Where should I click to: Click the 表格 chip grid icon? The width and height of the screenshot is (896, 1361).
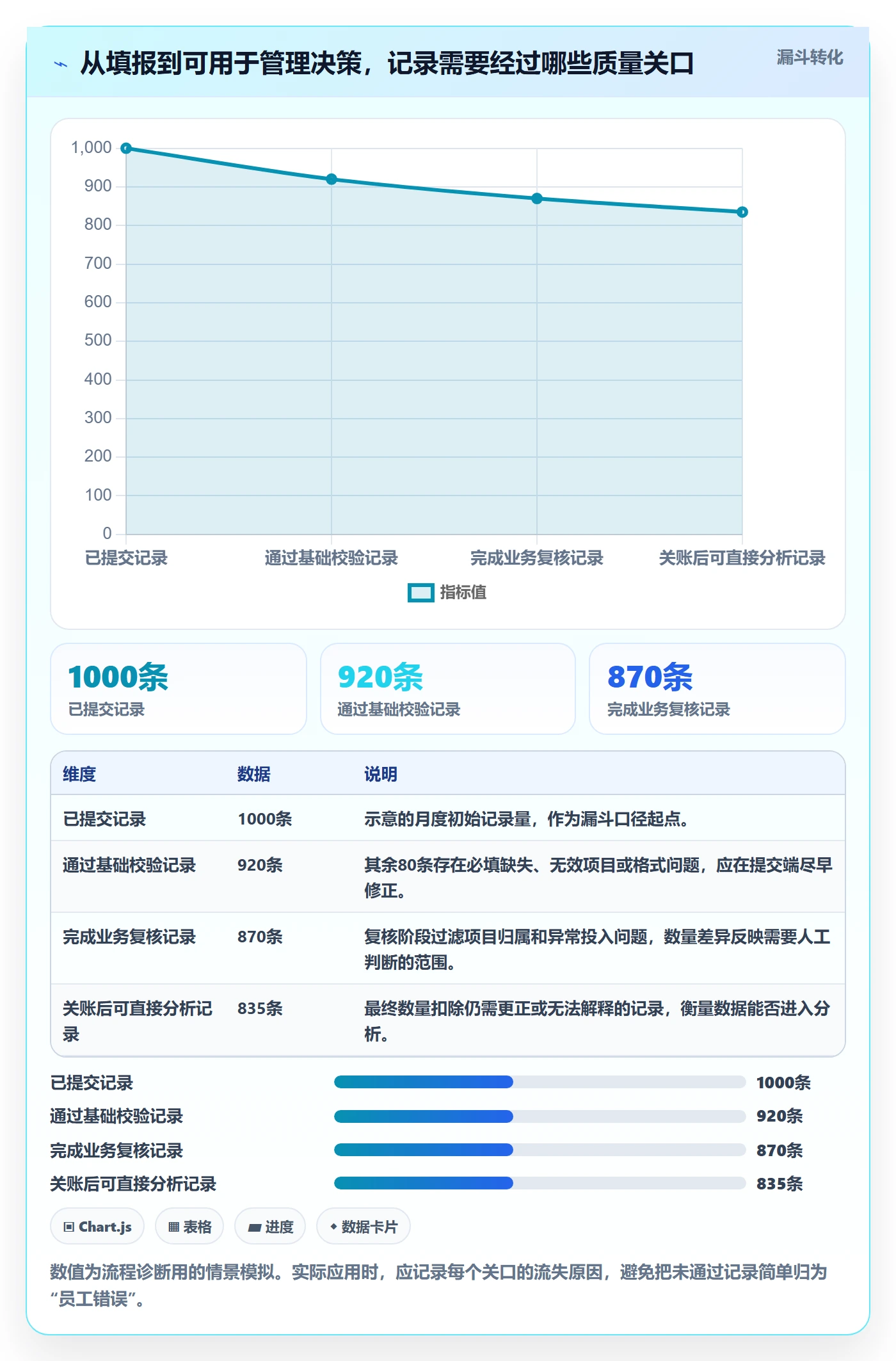(x=173, y=1227)
